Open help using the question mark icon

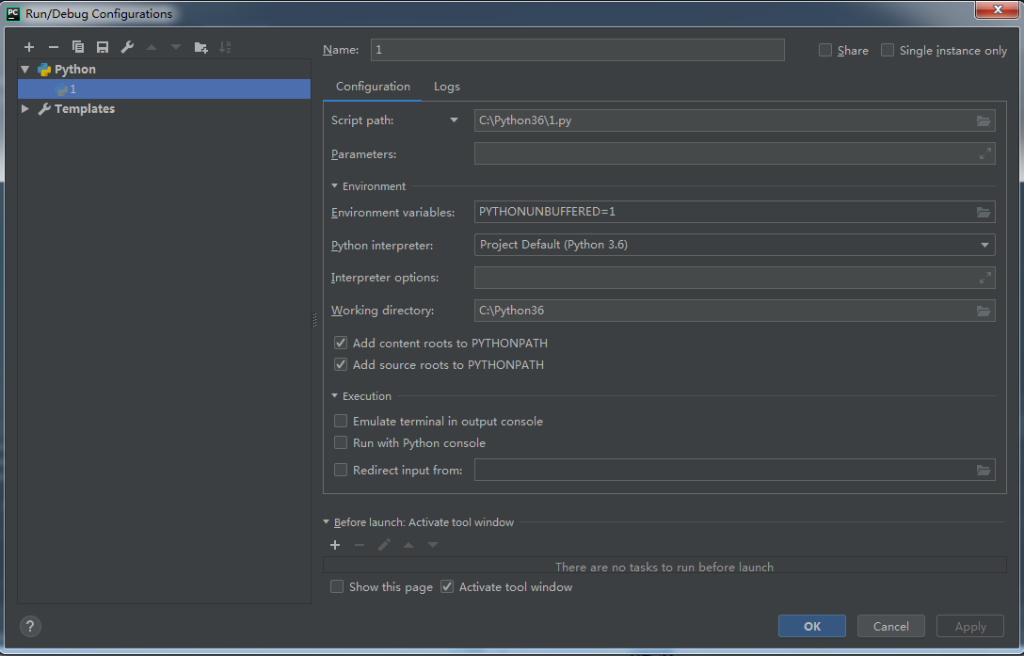pos(29,626)
